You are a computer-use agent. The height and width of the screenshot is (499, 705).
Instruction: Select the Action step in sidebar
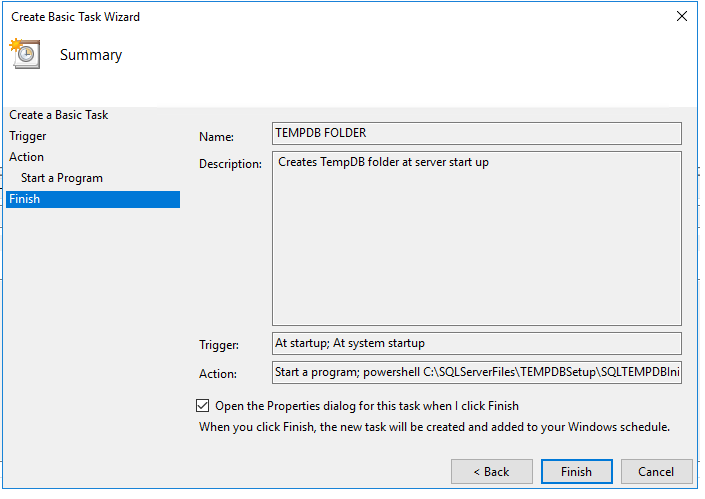[27, 158]
